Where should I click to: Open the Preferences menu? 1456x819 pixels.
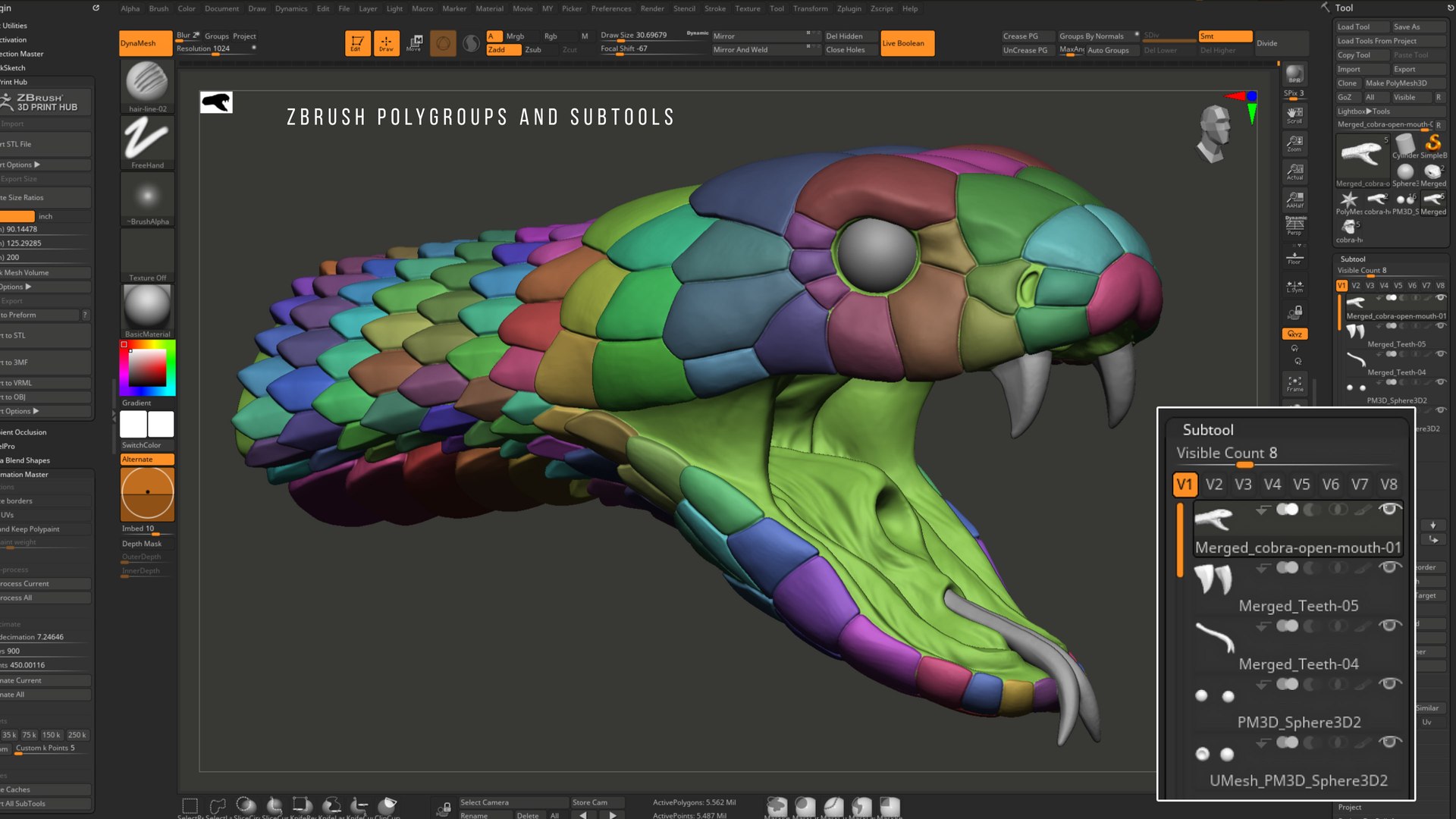pyautogui.click(x=611, y=8)
